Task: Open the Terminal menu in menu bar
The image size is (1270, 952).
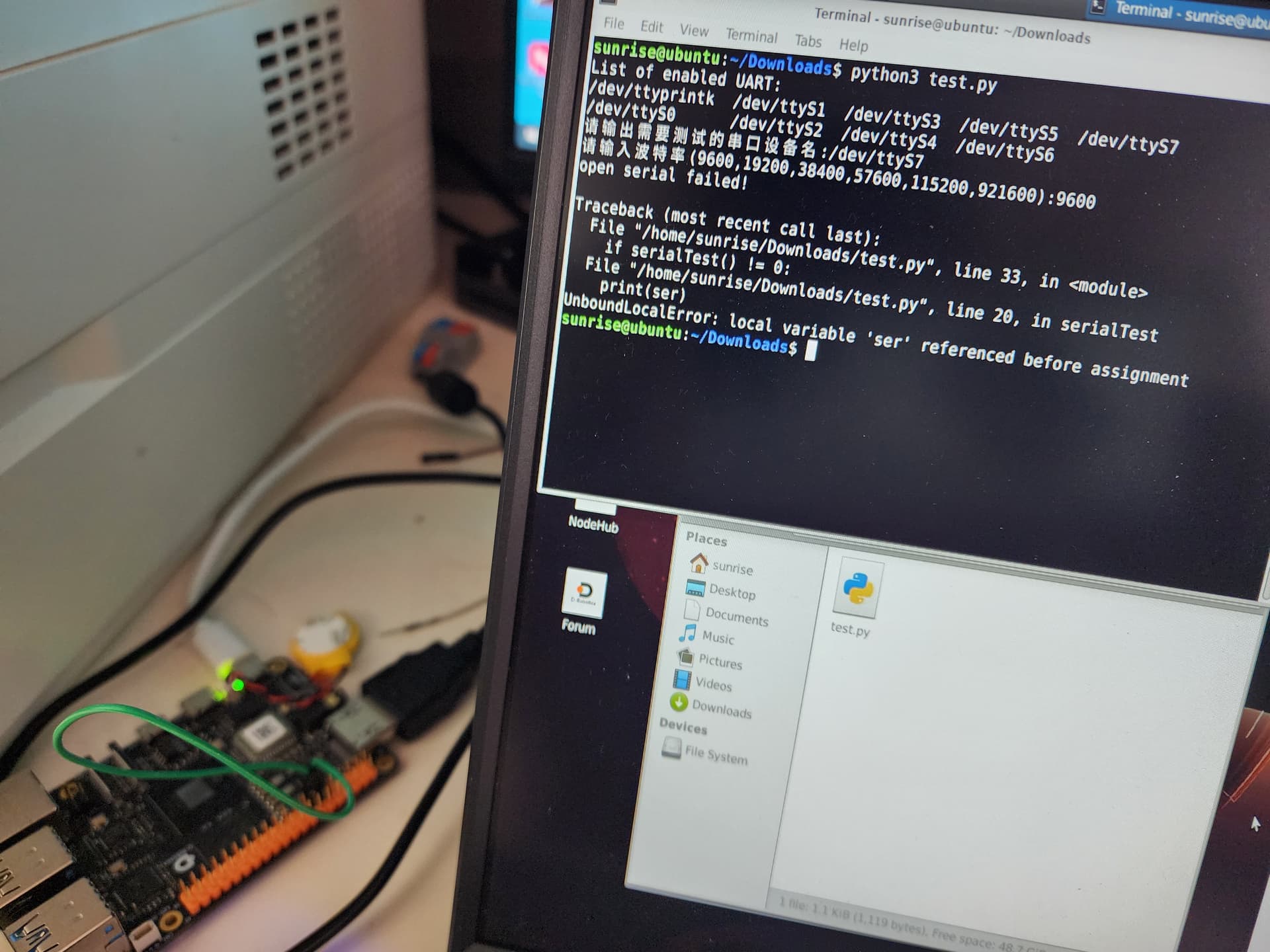Action: [751, 36]
